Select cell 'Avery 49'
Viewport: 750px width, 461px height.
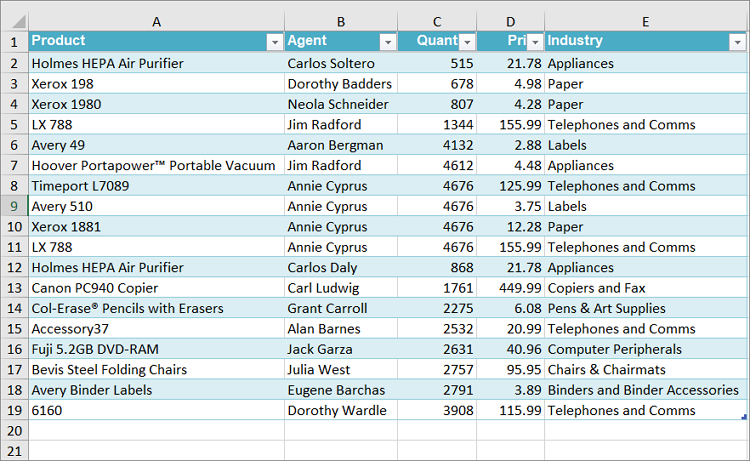coord(156,145)
